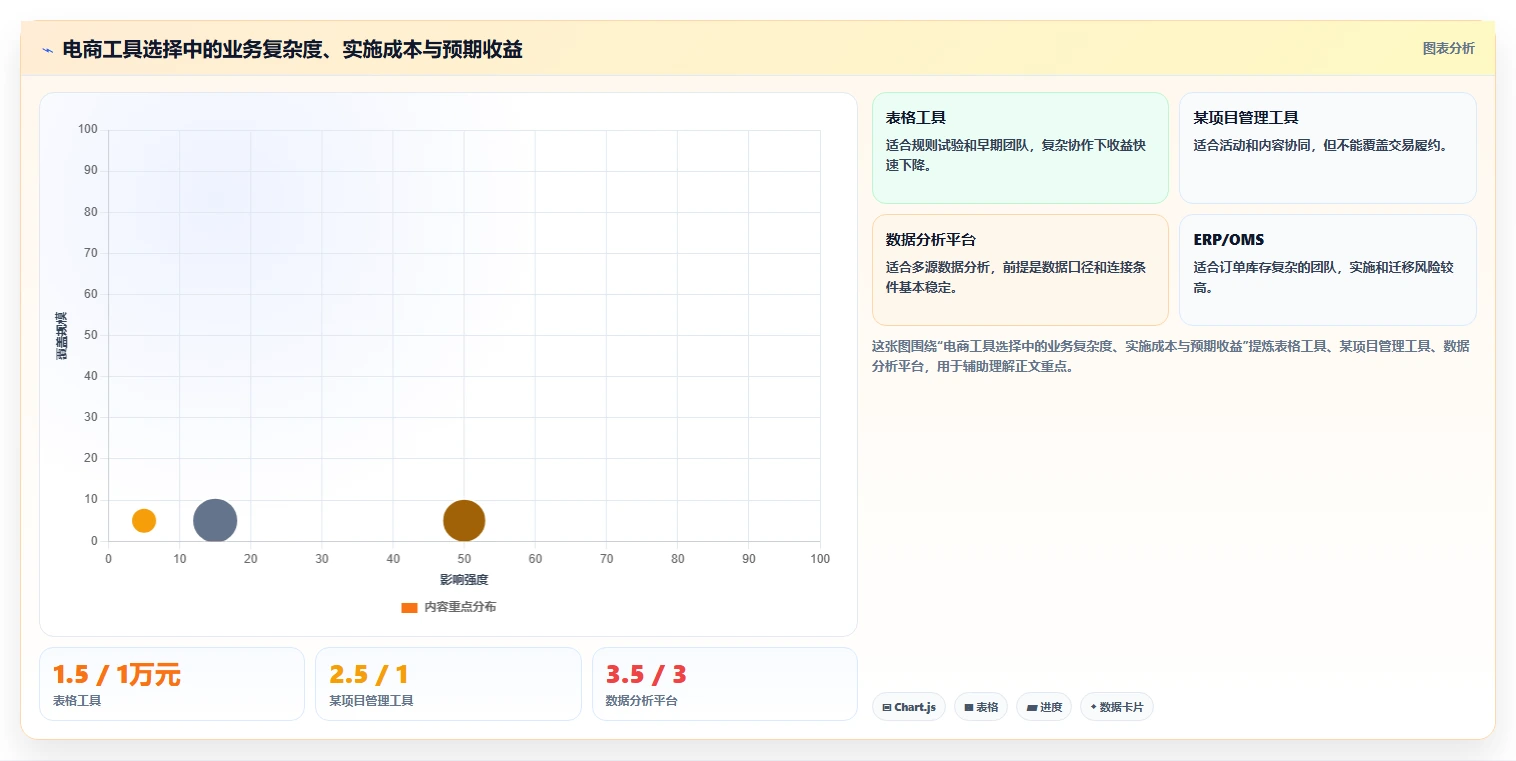The width and height of the screenshot is (1516, 761).
Task: Click the 某项目管理工具 label under stat card
Action: coord(371,701)
